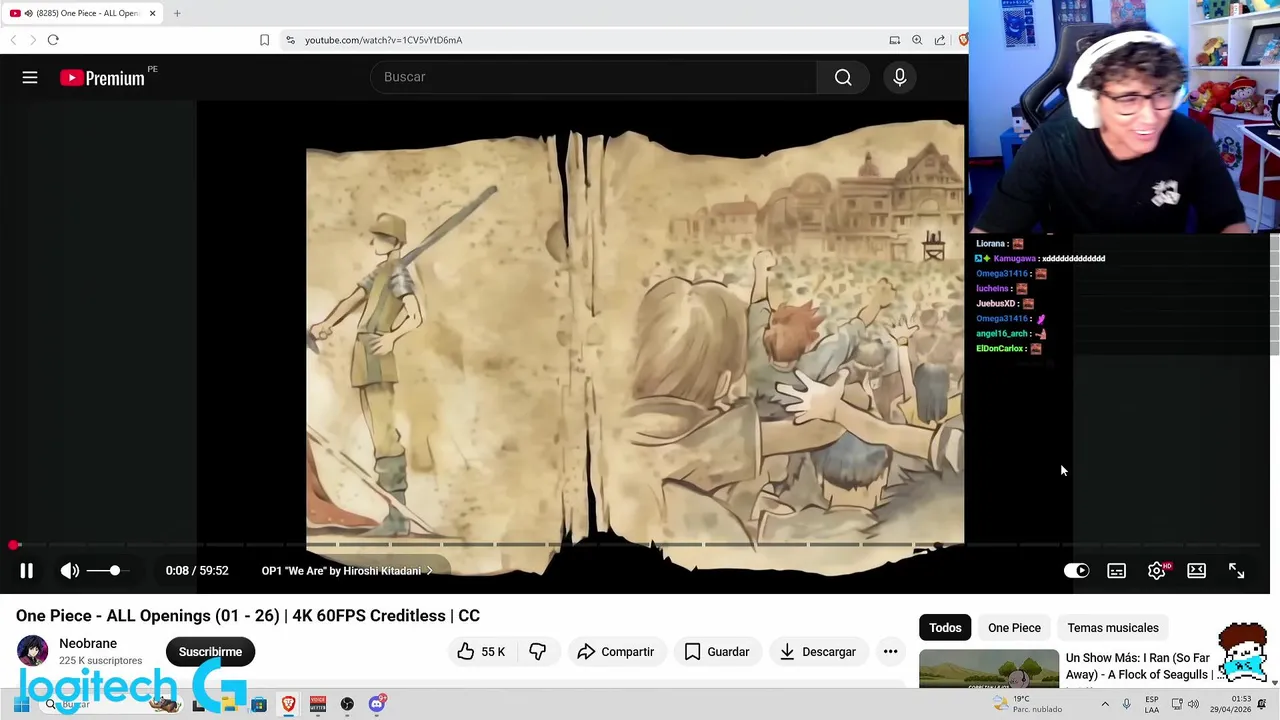Viewport: 1280px width, 720px height.
Task: Open the Un Show Más recommended thumbnail
Action: tap(989, 668)
